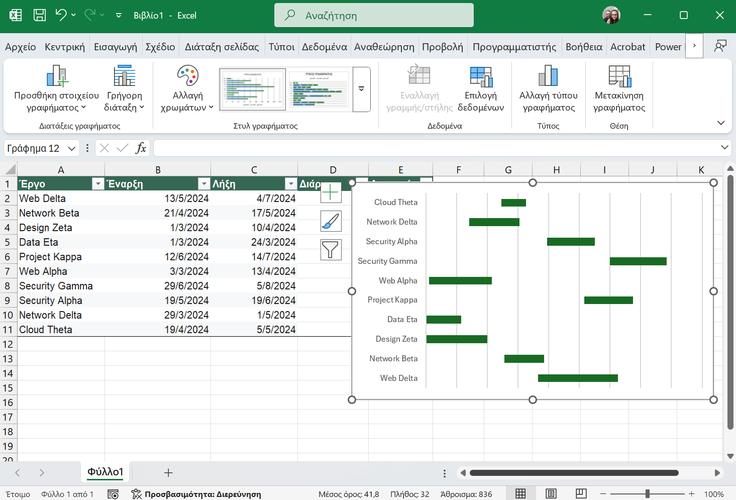Click the Move Chart icon
The width and height of the screenshot is (736, 500).
pyautogui.click(x=619, y=76)
